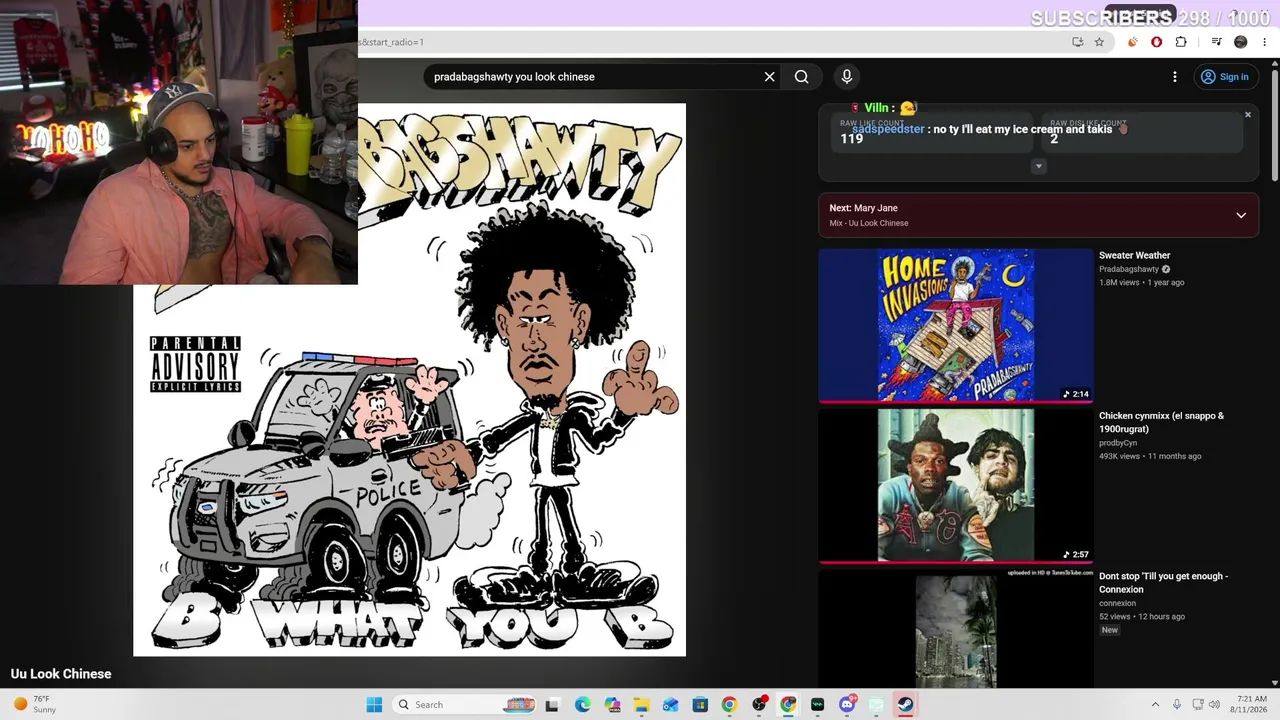
Task: Click the Uu Look Chinese video title
Action: (61, 674)
